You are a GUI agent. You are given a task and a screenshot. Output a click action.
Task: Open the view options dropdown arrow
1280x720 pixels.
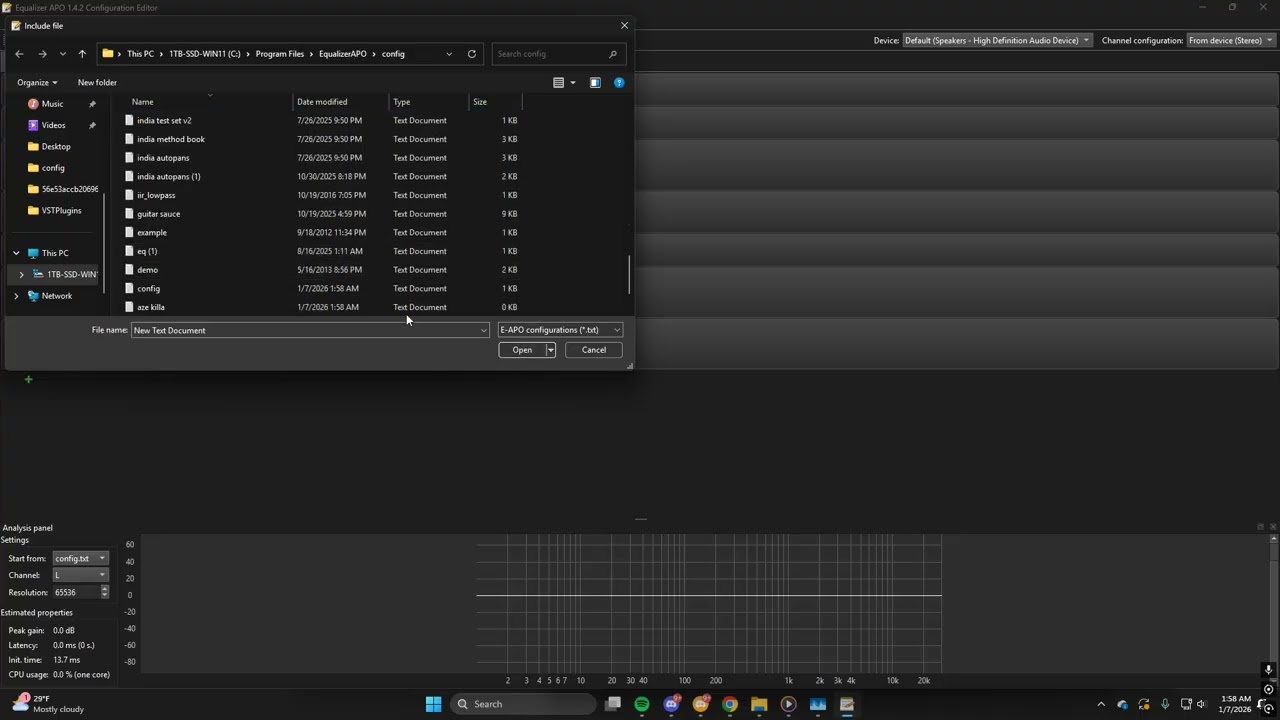573,82
